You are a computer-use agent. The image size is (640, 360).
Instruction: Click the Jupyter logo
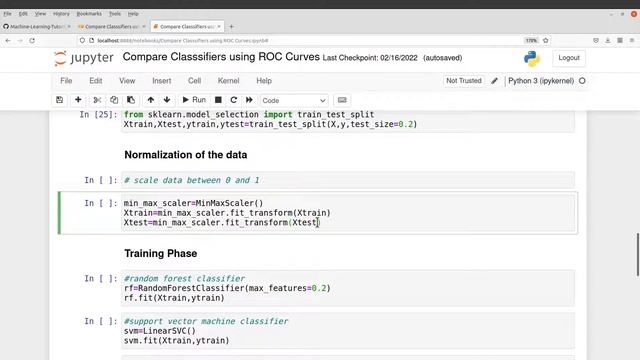pyautogui.click(x=84, y=58)
